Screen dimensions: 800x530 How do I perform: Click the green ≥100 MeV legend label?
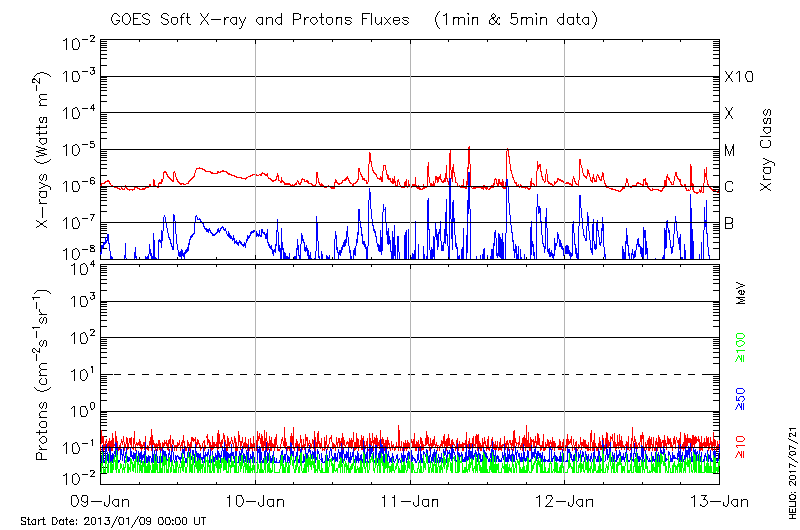click(741, 350)
